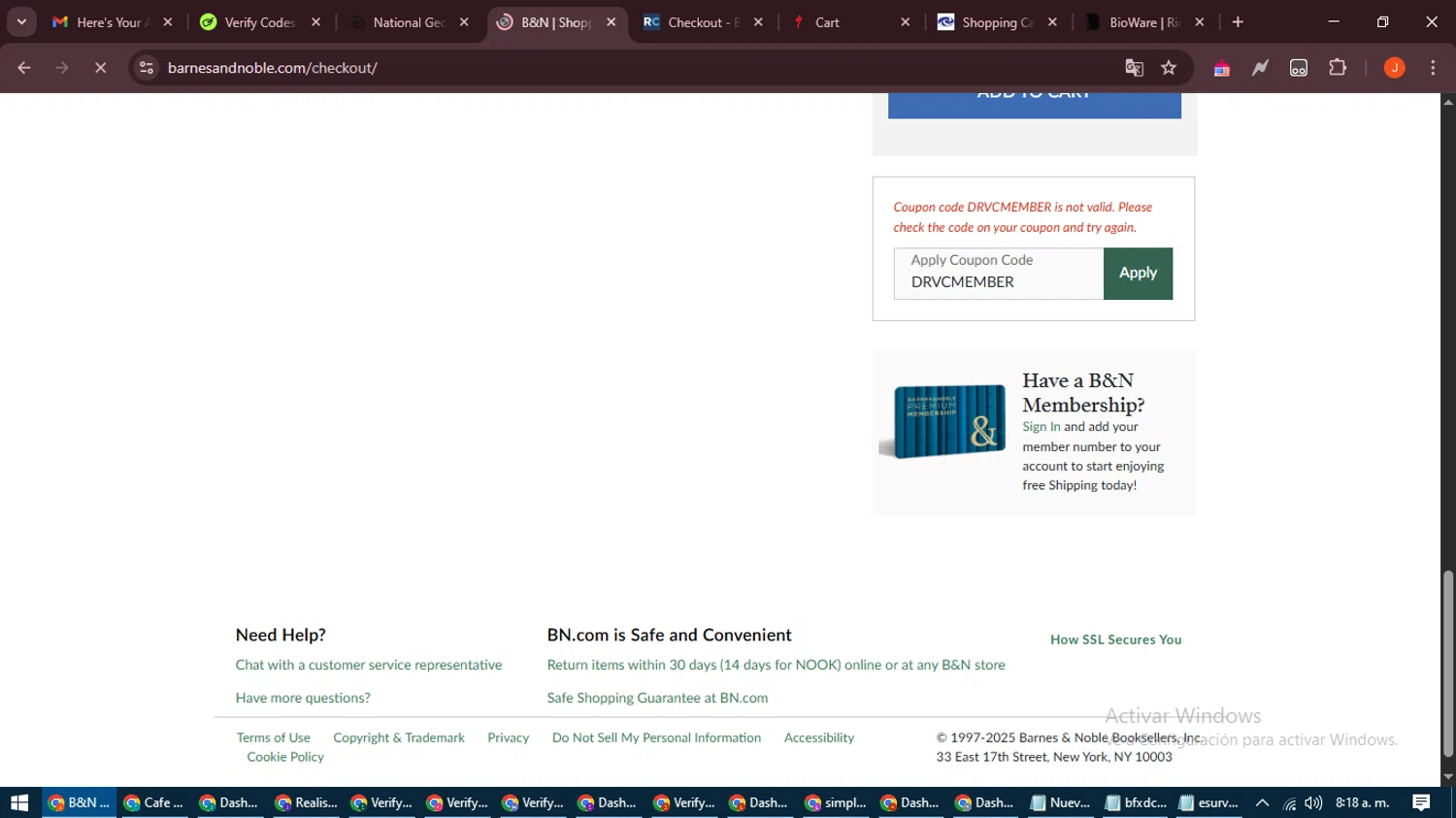Open the Privacy link in the footer
The height and width of the screenshot is (818, 1456).
click(509, 737)
